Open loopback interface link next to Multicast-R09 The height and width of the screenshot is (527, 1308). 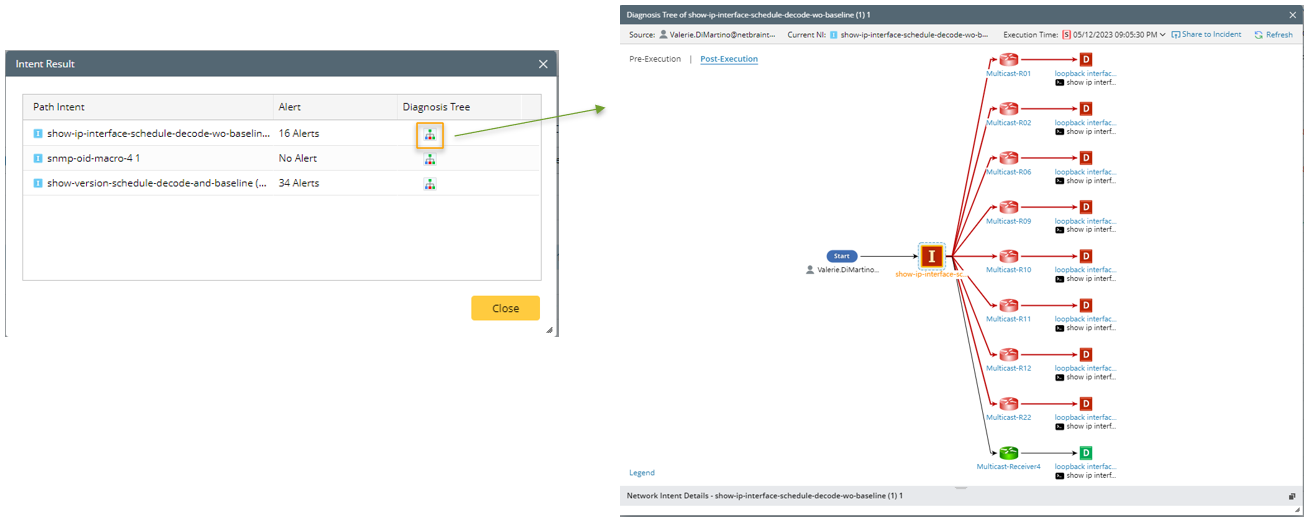(x=1085, y=220)
